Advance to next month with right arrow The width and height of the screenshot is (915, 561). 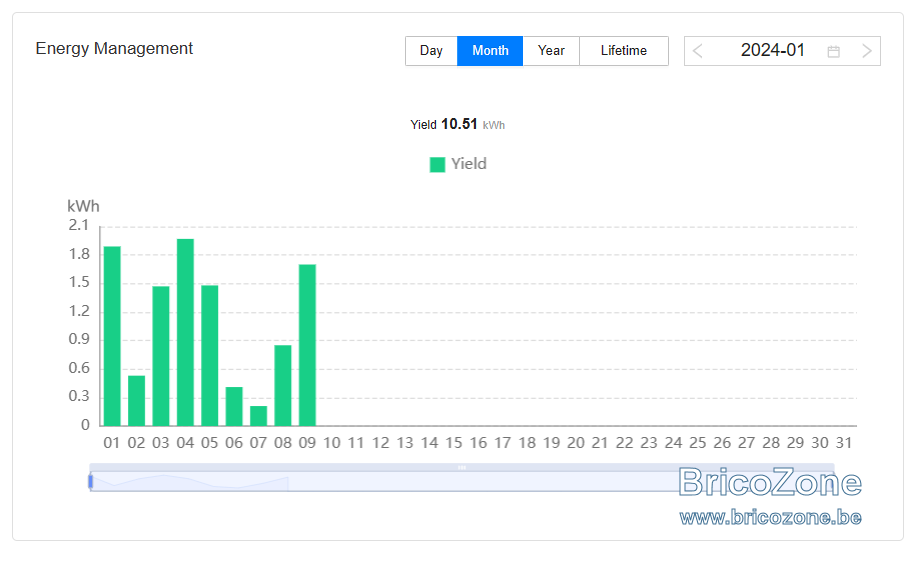coord(867,51)
